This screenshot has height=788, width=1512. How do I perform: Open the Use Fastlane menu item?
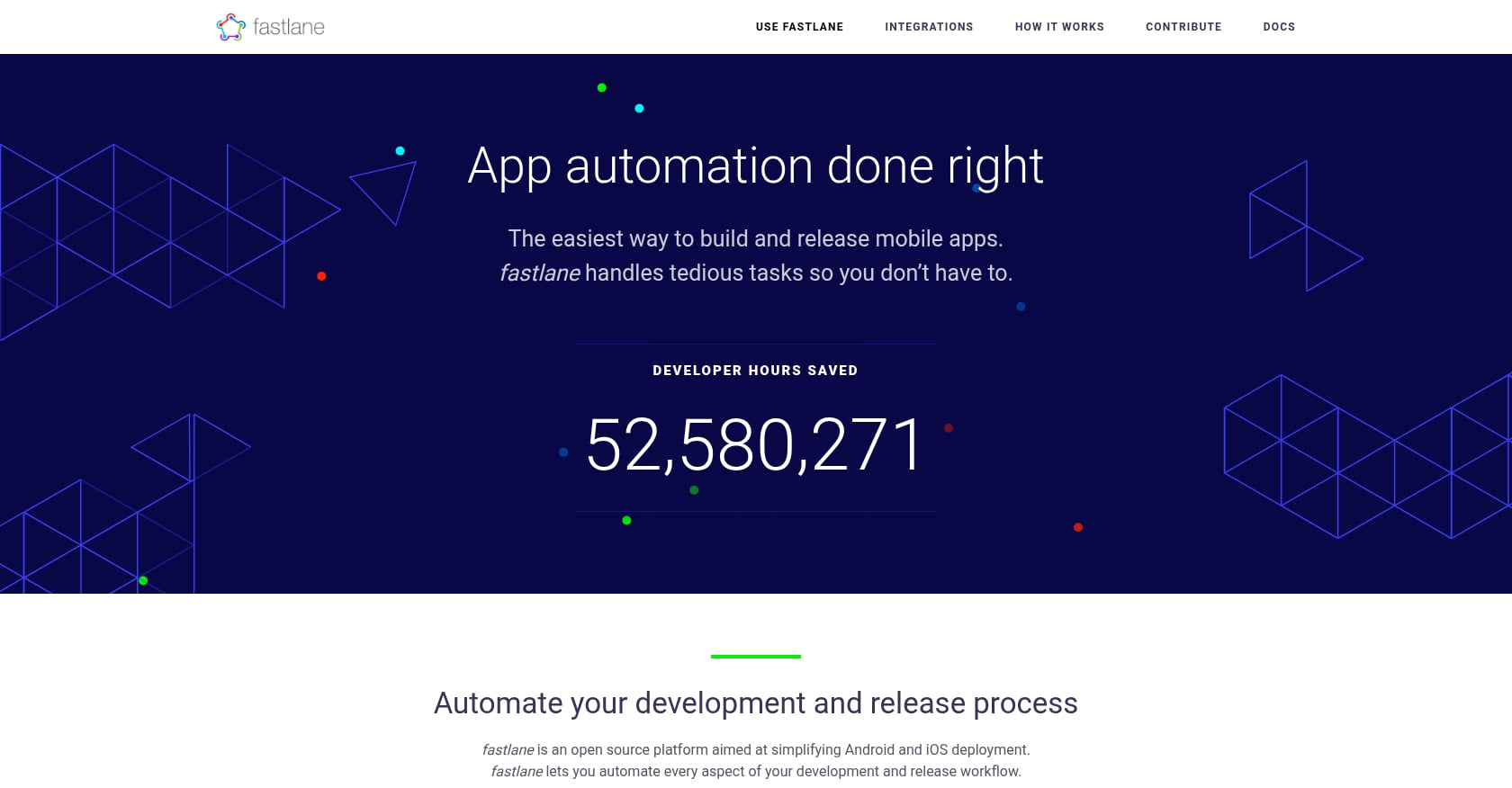point(799,27)
